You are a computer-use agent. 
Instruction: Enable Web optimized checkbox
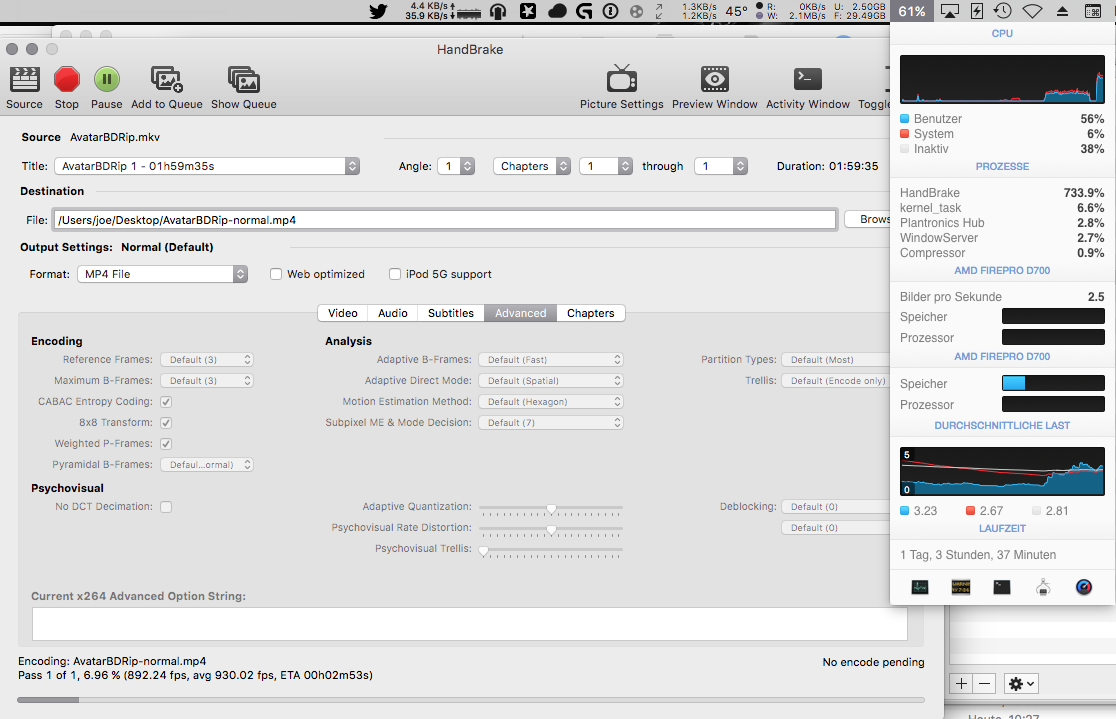pyautogui.click(x=276, y=274)
